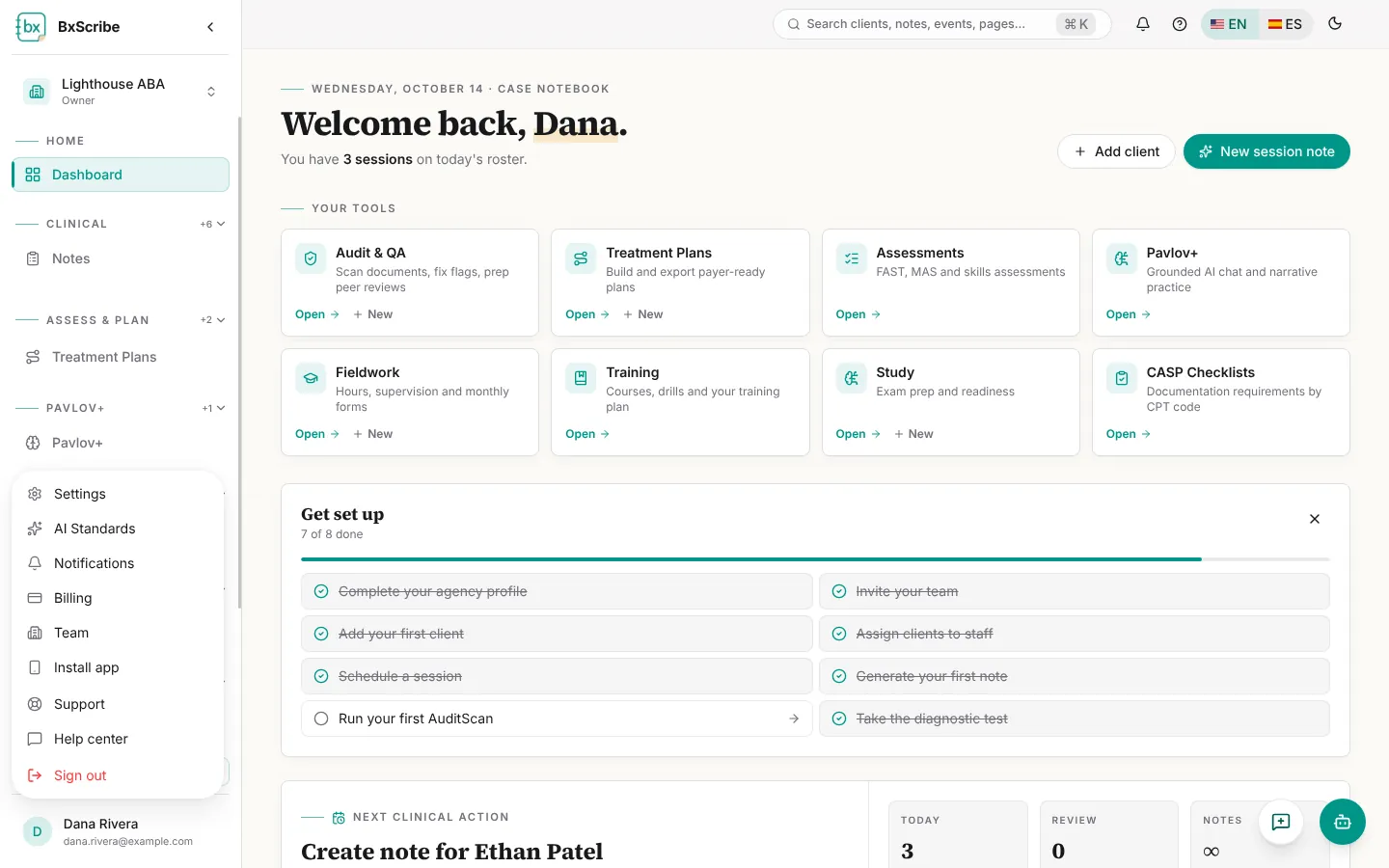The image size is (1389, 868).
Task: Toggle the Complete your agency profile item
Action: click(x=557, y=591)
